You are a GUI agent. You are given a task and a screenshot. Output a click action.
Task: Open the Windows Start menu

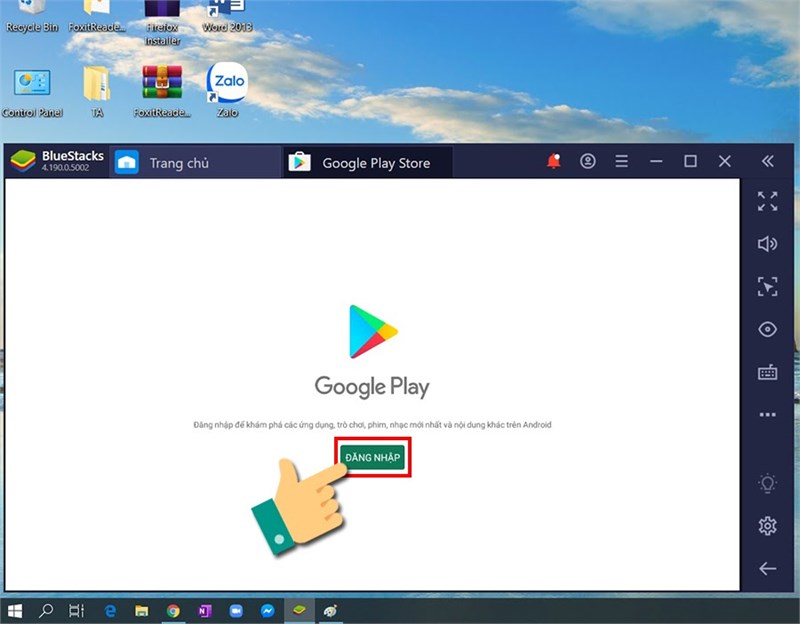pyautogui.click(x=15, y=611)
